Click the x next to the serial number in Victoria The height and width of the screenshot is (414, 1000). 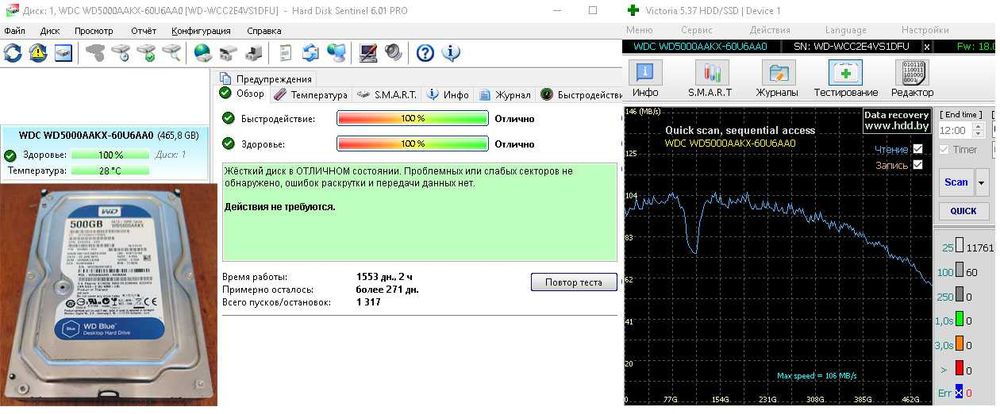point(927,47)
